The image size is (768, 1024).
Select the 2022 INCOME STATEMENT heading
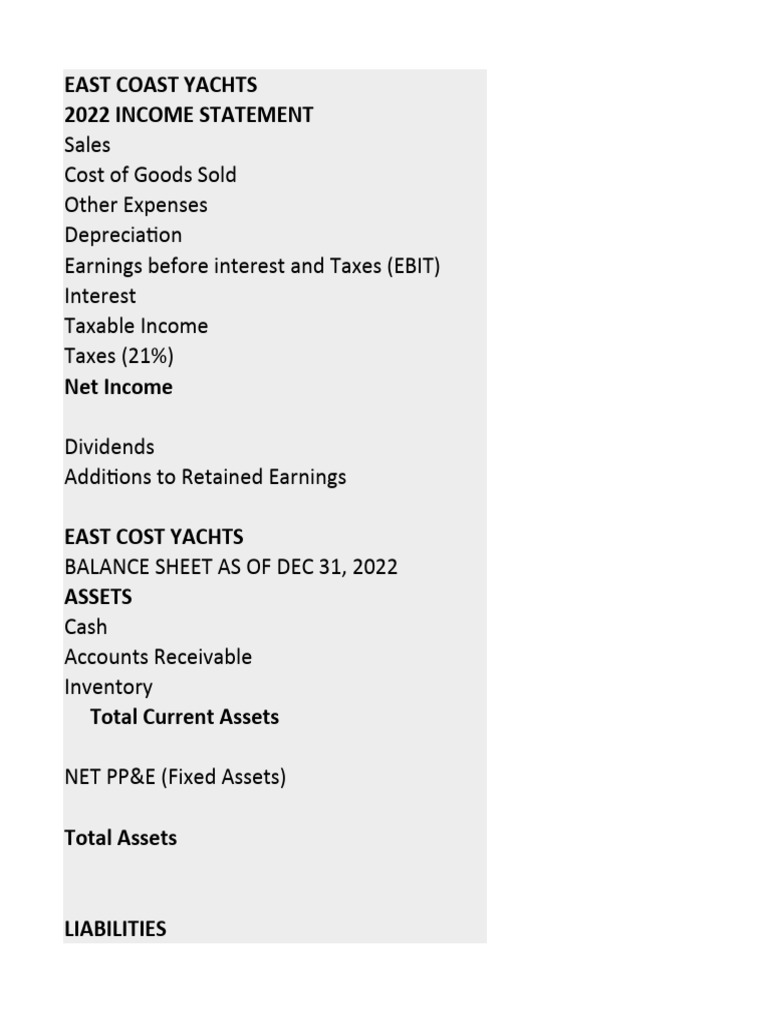(x=188, y=115)
